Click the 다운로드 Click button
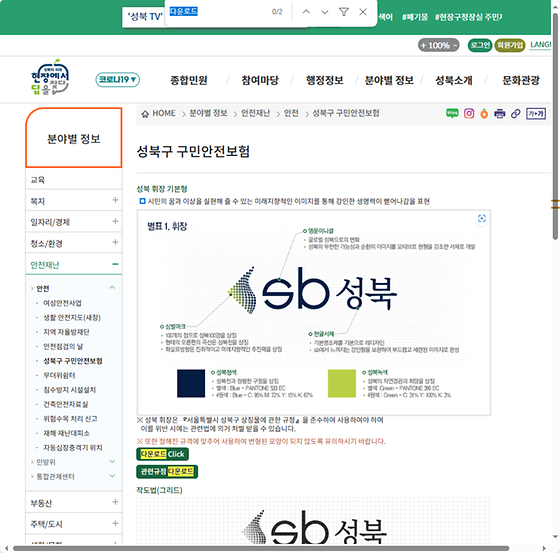Screen dimensions: 560x553 pyautogui.click(x=162, y=454)
